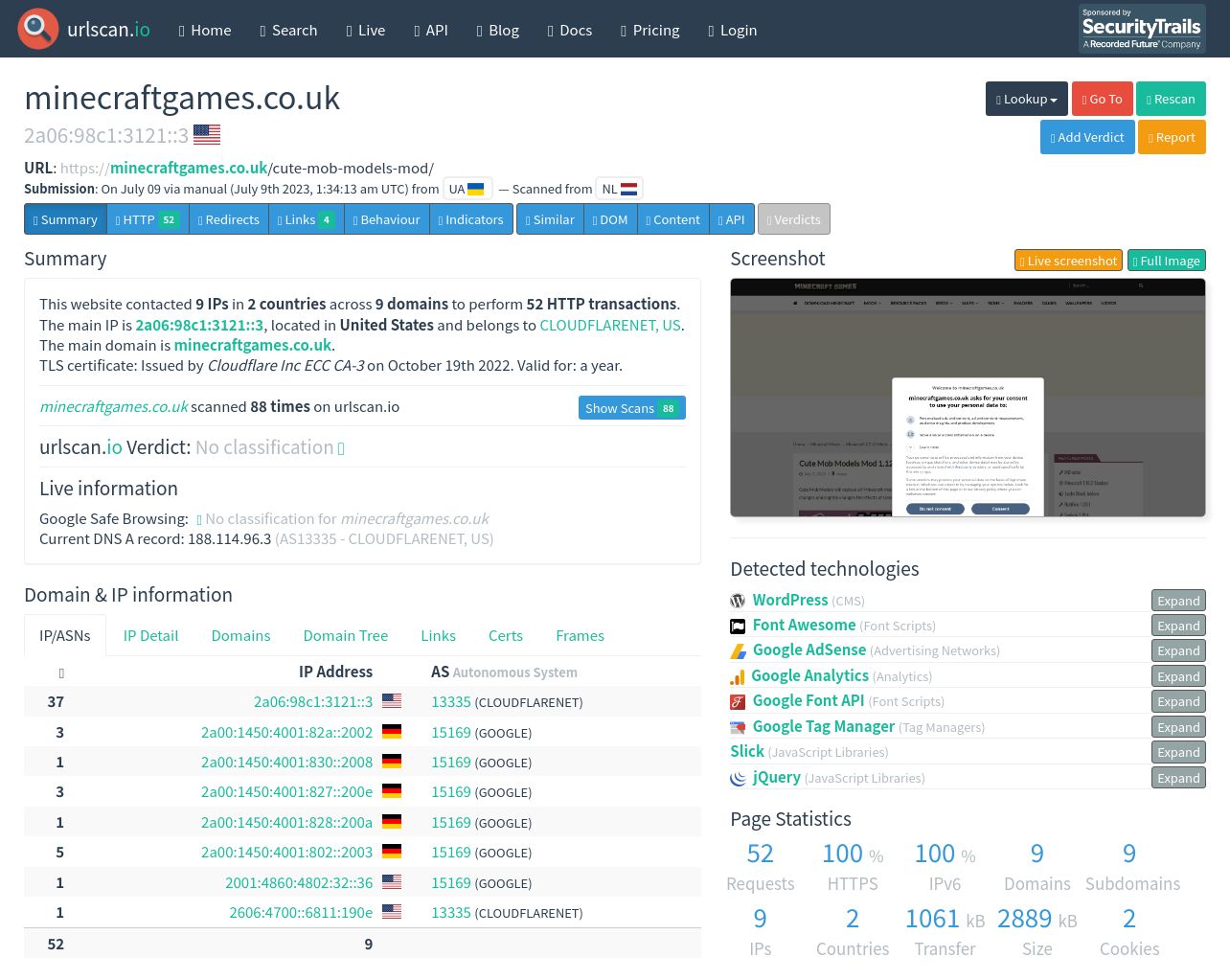
Task: Click the urlscan.io magnifier logo
Action: coord(38,29)
